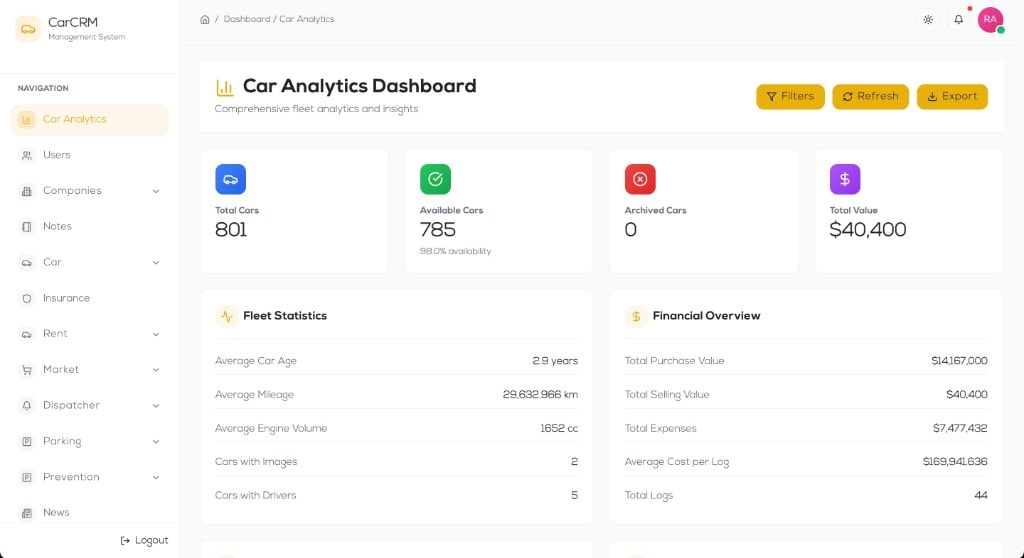Click the dashboard title bar-chart icon
The image size is (1024, 558).
click(x=225, y=87)
